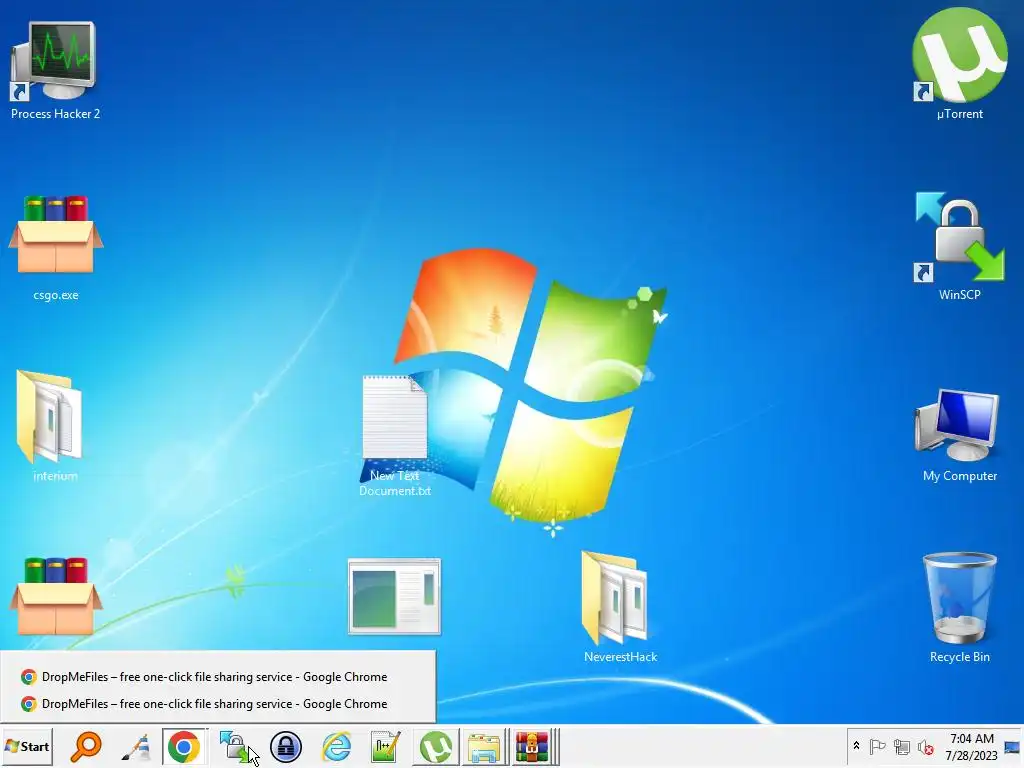The width and height of the screenshot is (1024, 768).
Task: Select the Recycle Bin
Action: tap(959, 607)
